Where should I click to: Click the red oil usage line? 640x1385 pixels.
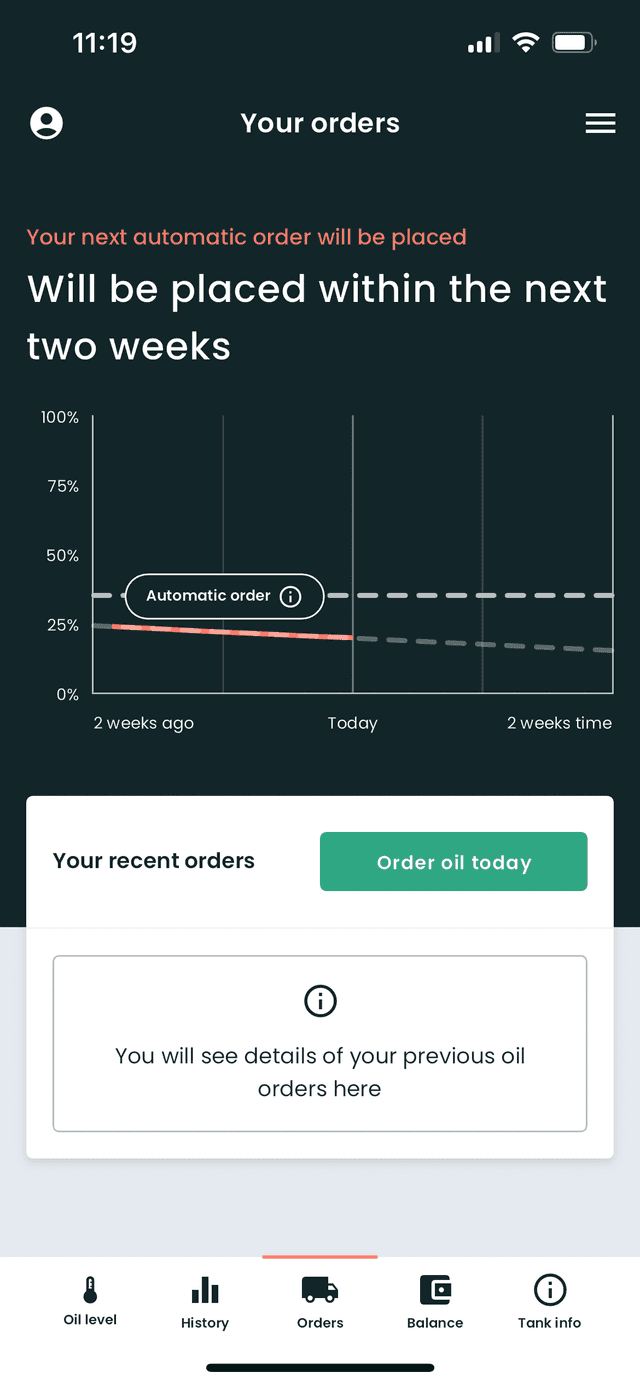[x=232, y=632]
